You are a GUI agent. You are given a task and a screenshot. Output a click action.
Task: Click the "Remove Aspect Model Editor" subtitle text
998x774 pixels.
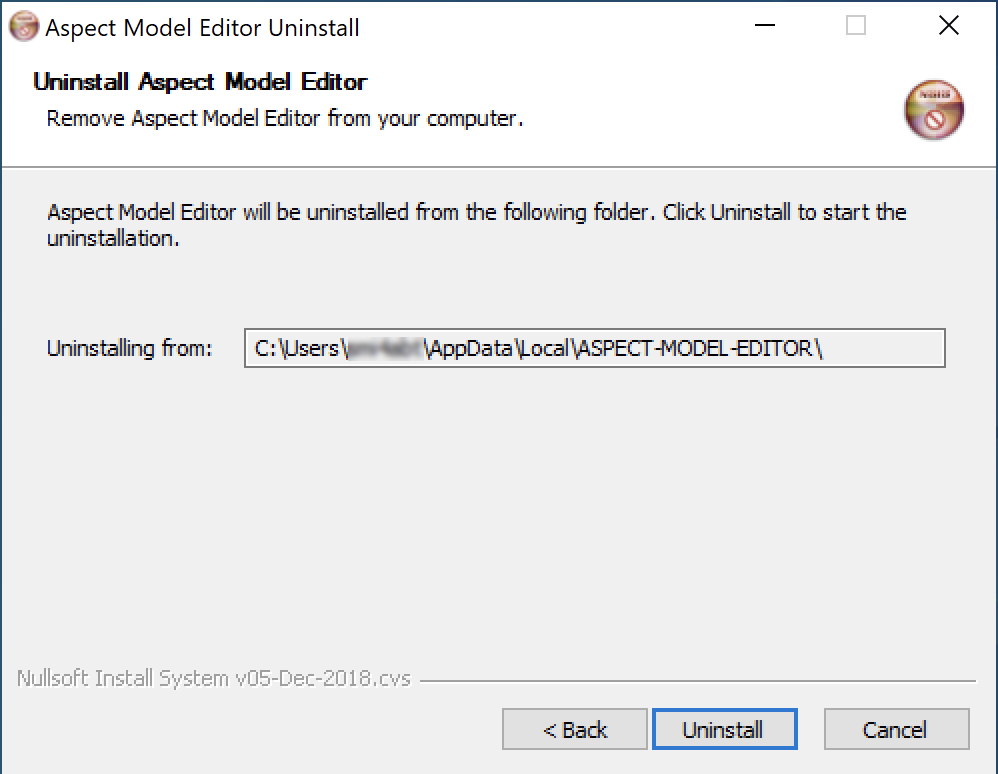285,119
